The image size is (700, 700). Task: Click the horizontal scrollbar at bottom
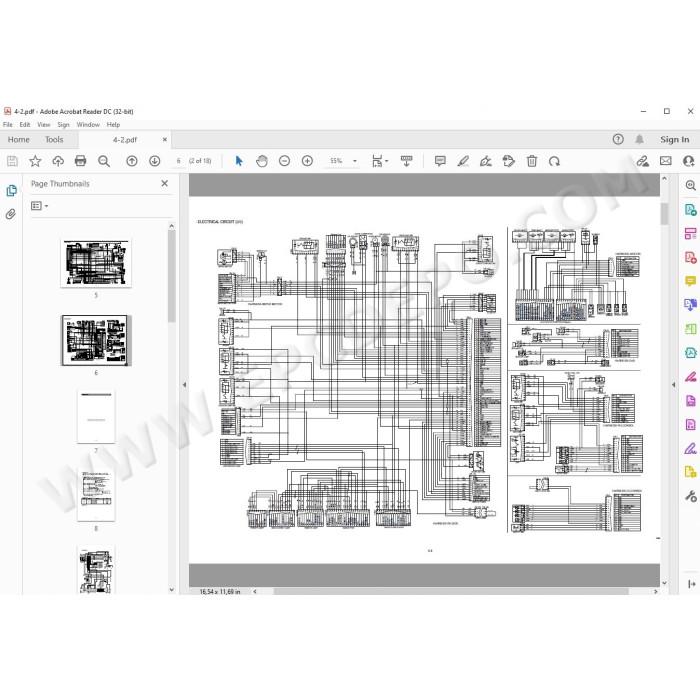[451, 592]
